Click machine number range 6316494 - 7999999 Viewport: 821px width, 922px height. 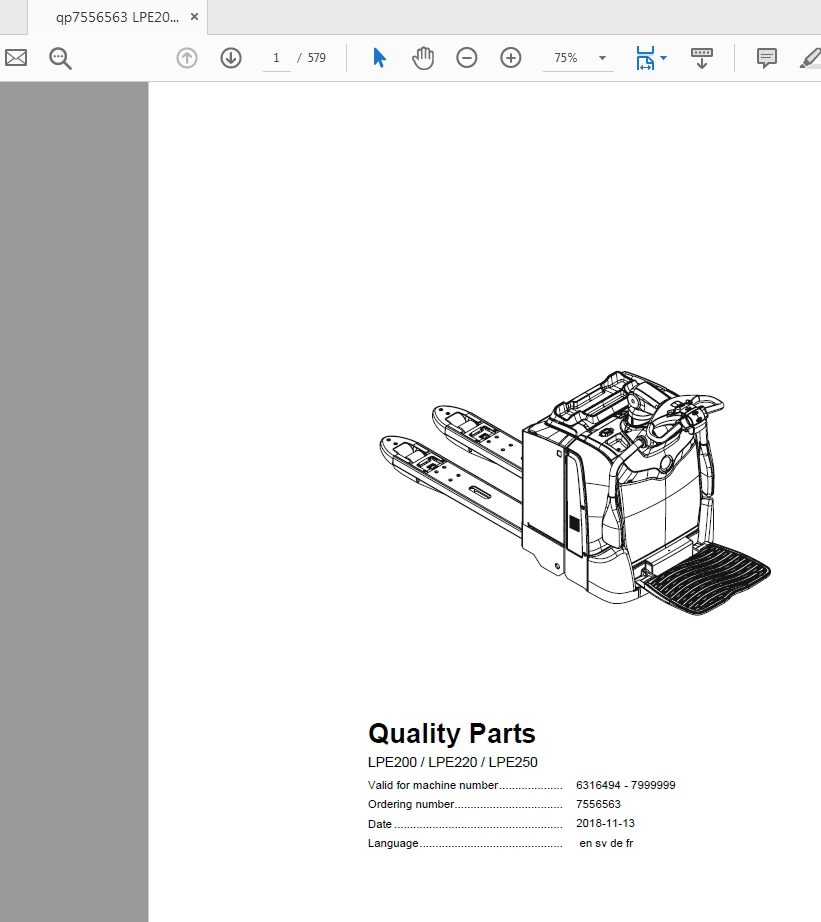pyautogui.click(x=626, y=785)
